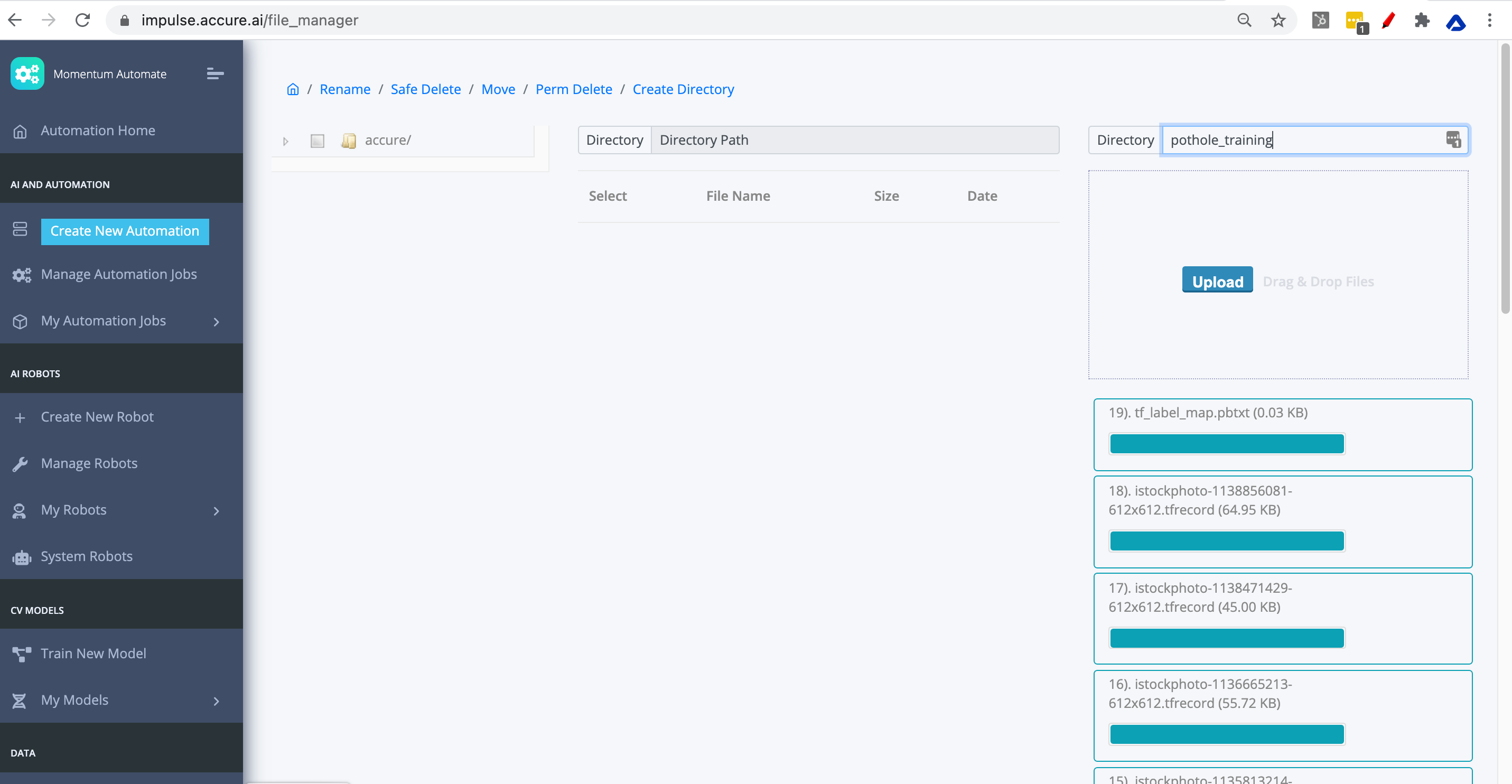Open the browser extensions puzzle icon
The image size is (1512, 784).
(1421, 21)
